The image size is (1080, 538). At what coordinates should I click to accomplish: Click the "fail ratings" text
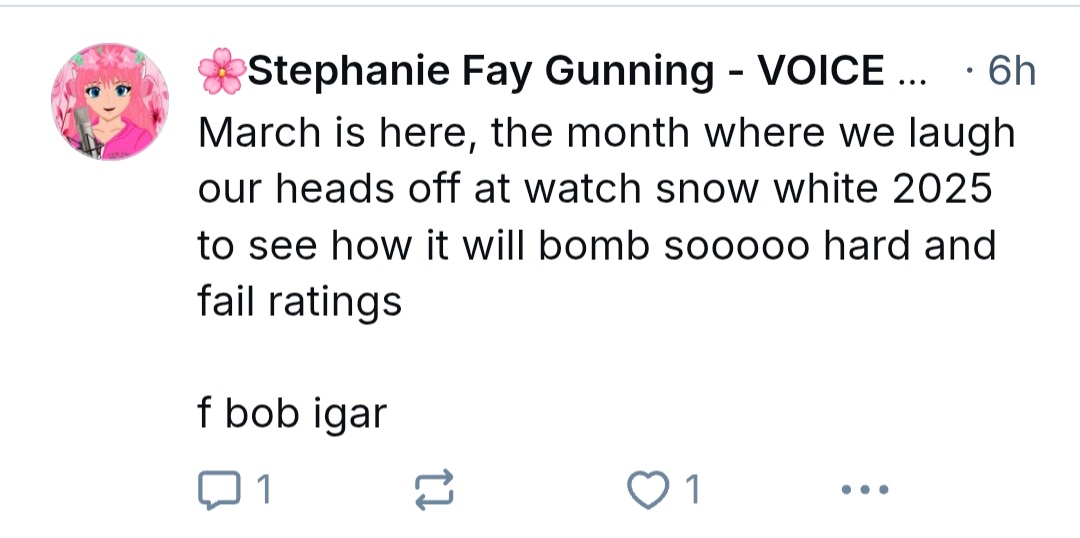[300, 300]
